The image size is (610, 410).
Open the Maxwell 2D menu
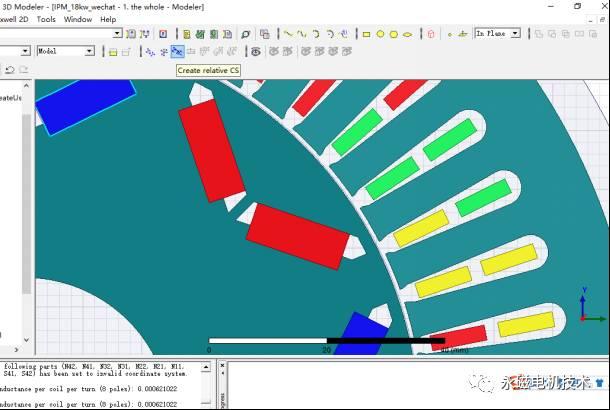(x=14, y=19)
